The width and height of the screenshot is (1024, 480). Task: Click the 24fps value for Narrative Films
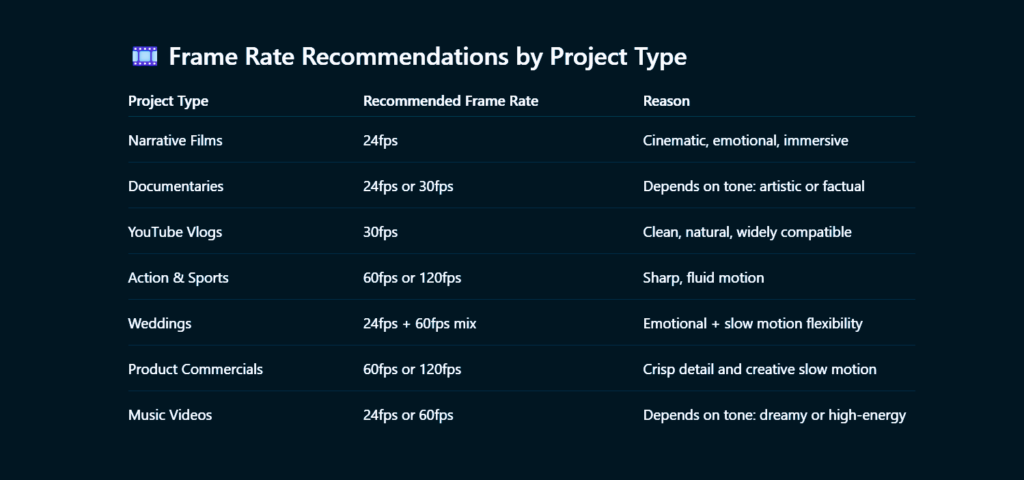[x=380, y=140]
